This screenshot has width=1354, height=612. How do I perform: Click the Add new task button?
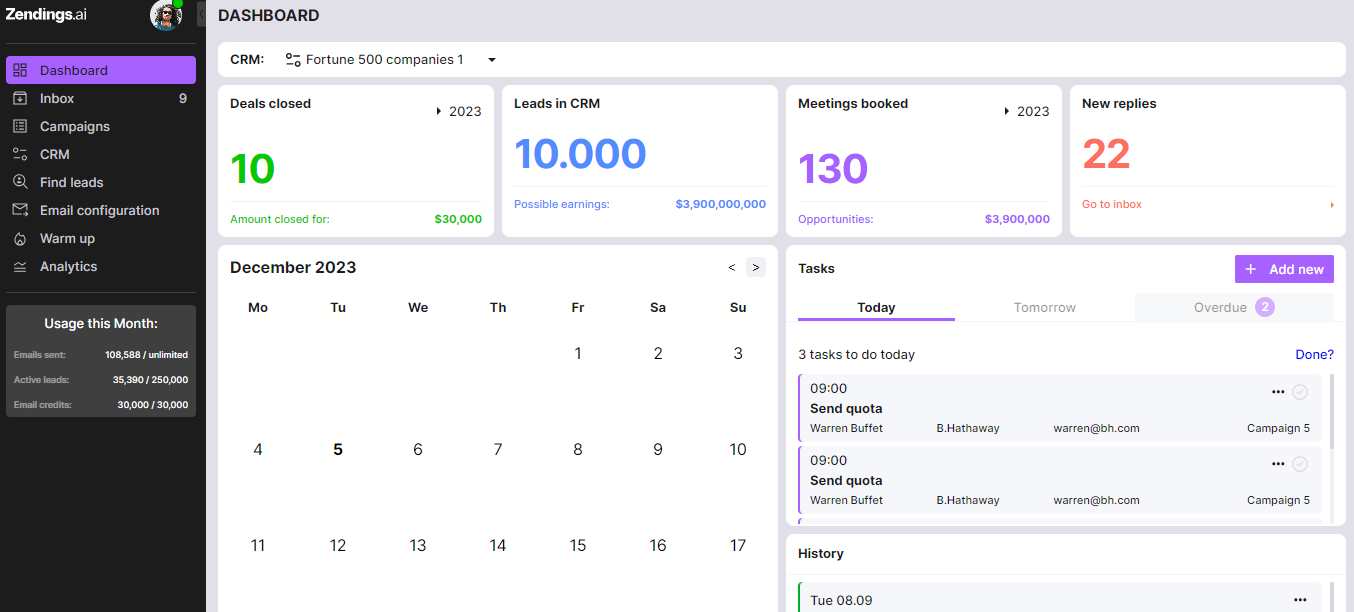[x=1284, y=269]
